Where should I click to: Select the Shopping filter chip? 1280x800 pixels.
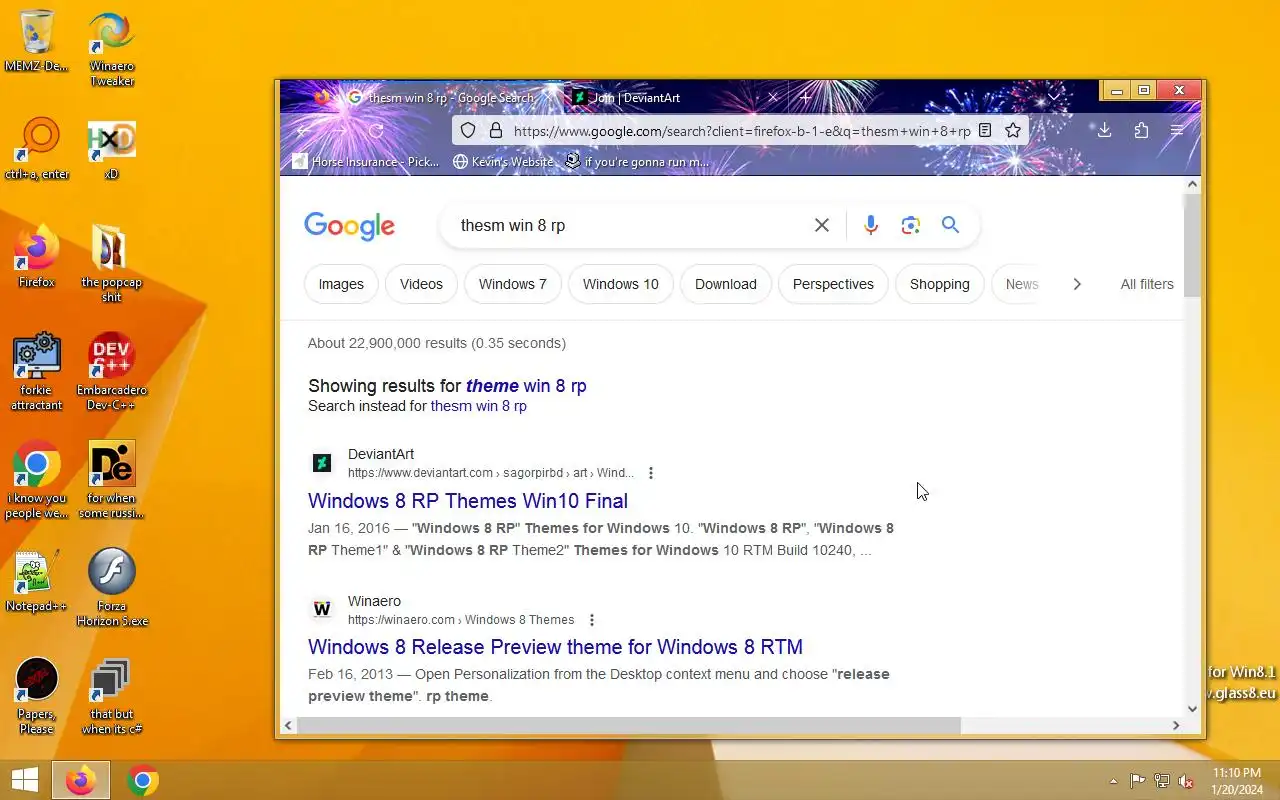pos(940,284)
